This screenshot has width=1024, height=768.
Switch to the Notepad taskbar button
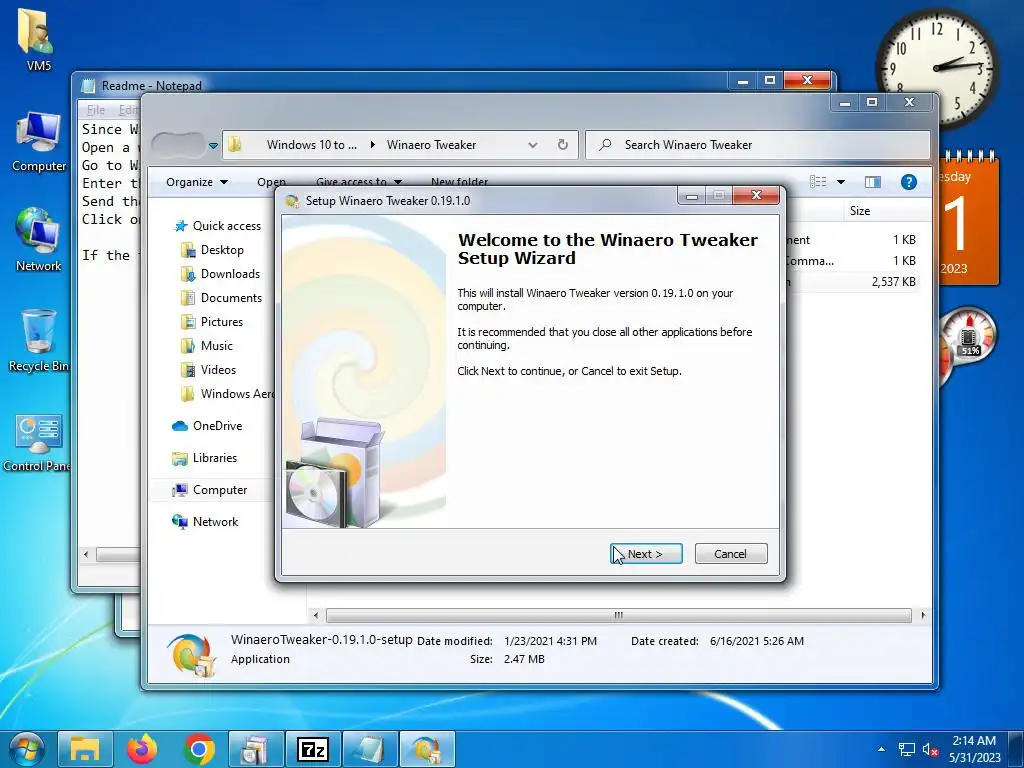(370, 749)
